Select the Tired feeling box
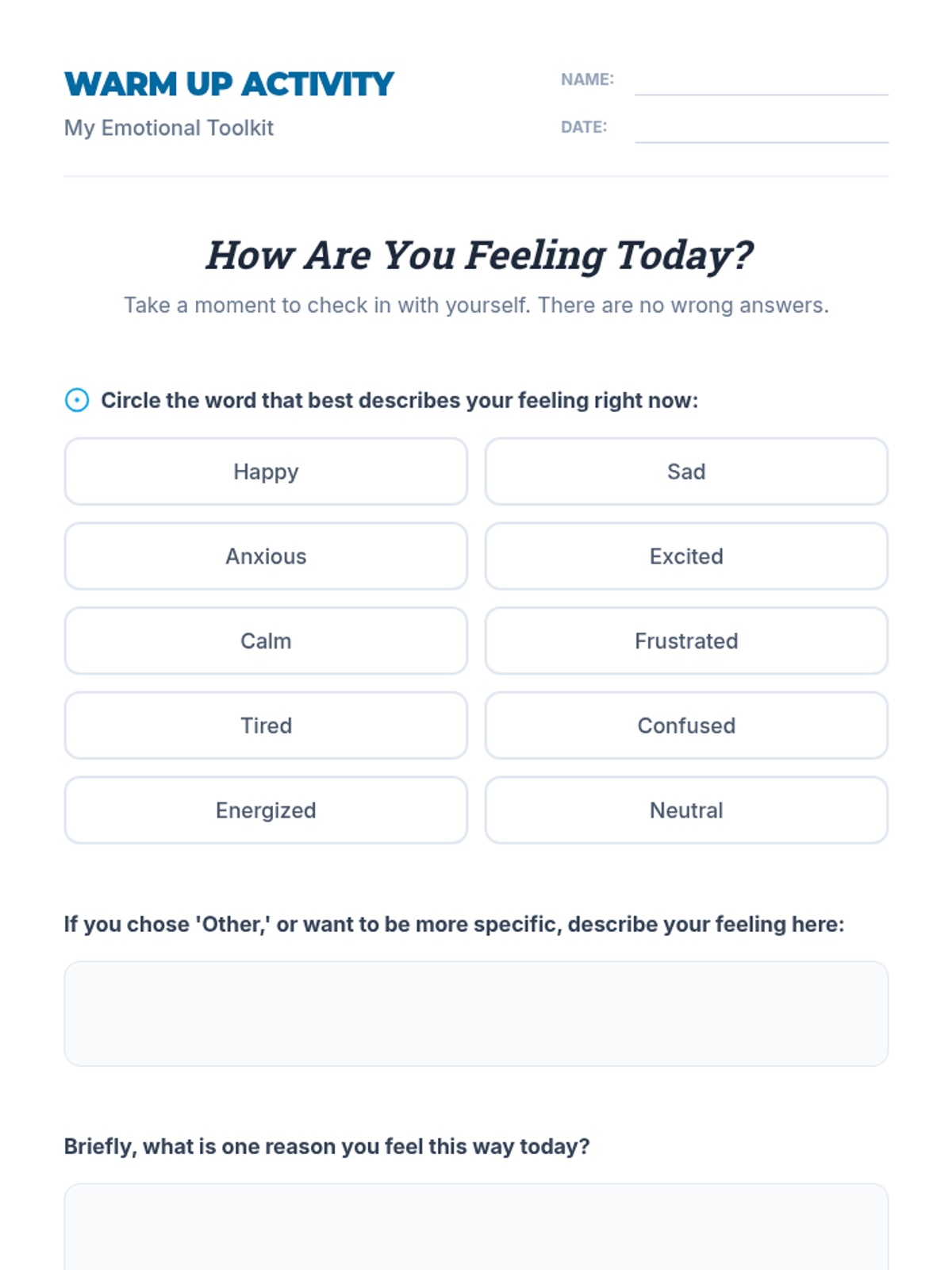The height and width of the screenshot is (1270, 952). tap(266, 725)
